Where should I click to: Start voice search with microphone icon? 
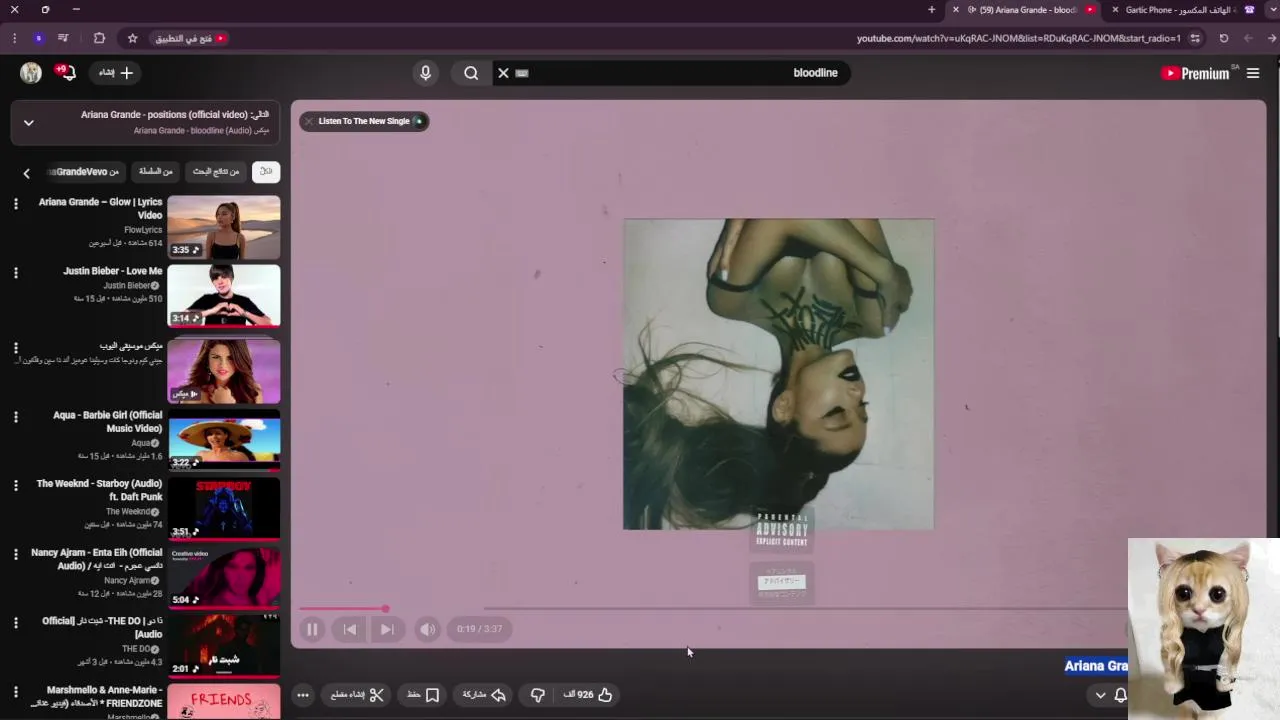coord(425,73)
